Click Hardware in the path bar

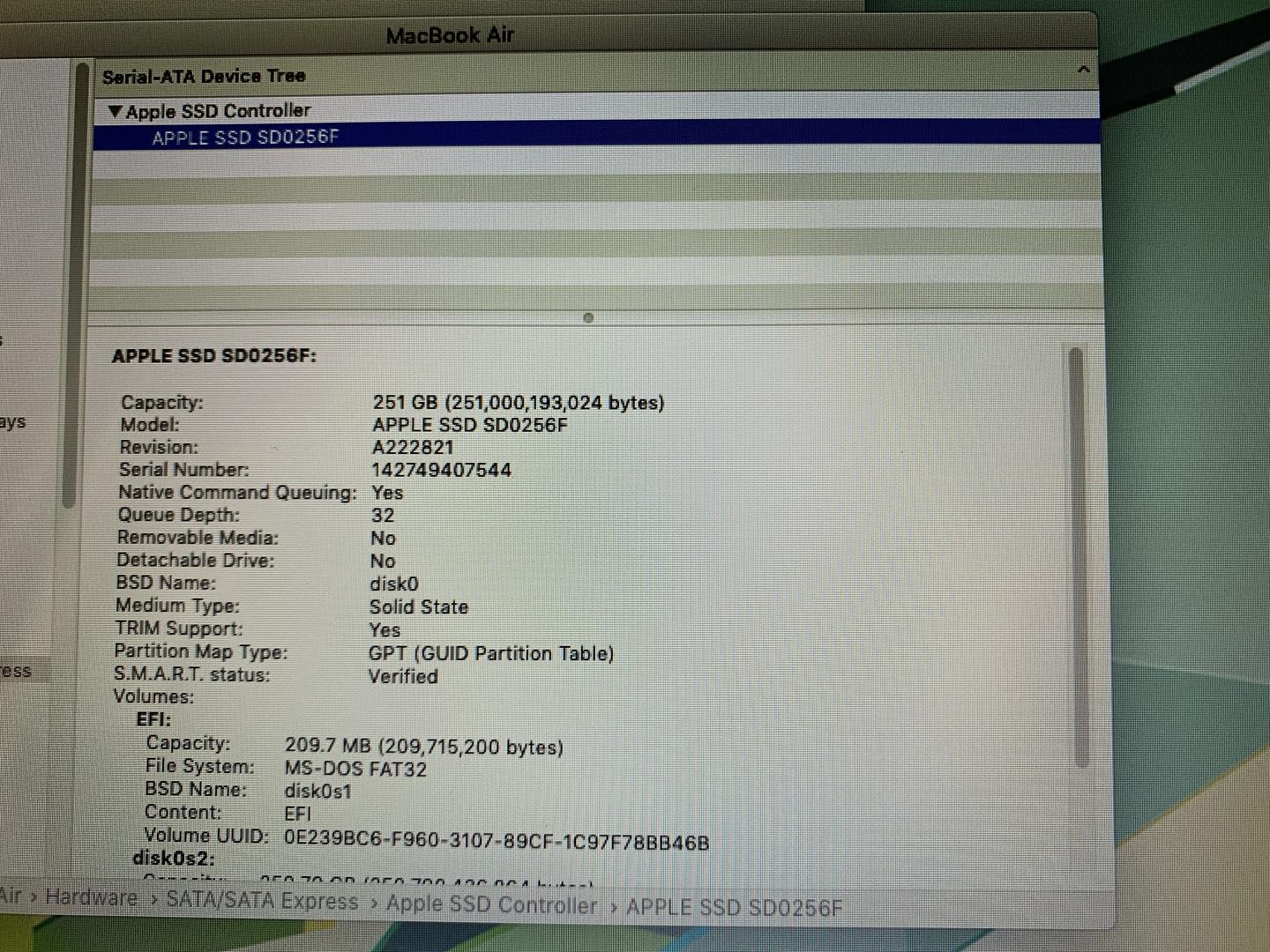pyautogui.click(x=91, y=898)
